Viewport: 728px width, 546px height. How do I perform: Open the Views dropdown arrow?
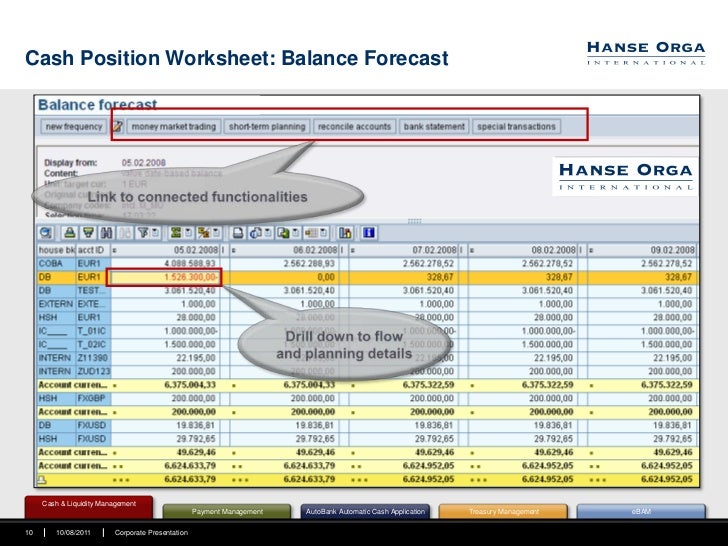pyautogui.click(x=268, y=233)
